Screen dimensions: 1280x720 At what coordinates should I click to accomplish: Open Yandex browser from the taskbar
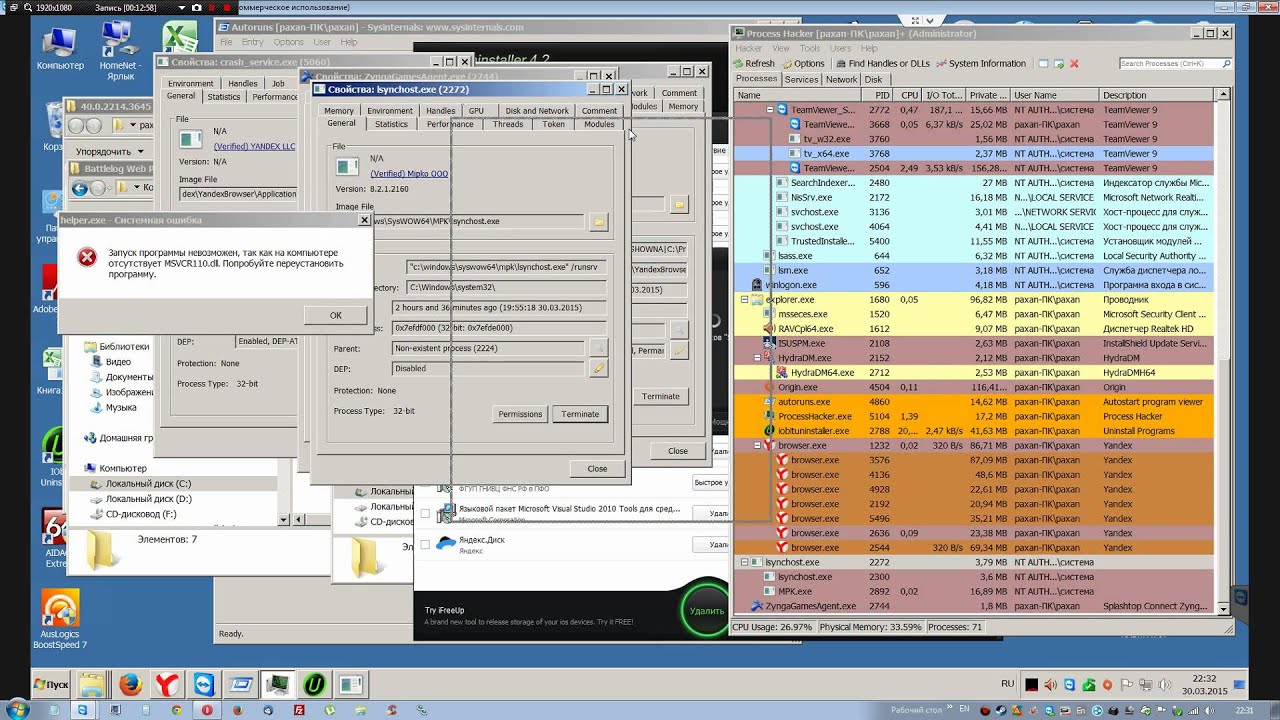[166, 684]
